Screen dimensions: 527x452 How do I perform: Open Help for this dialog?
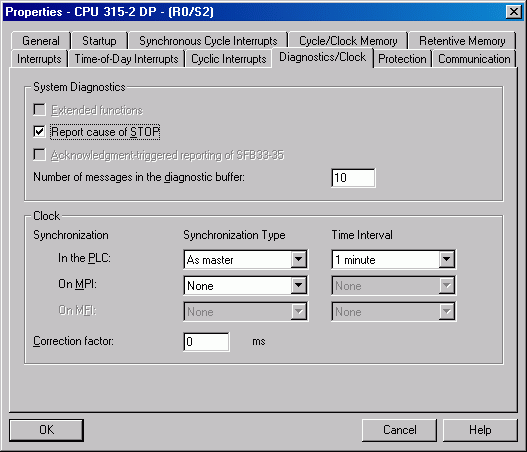pos(480,430)
